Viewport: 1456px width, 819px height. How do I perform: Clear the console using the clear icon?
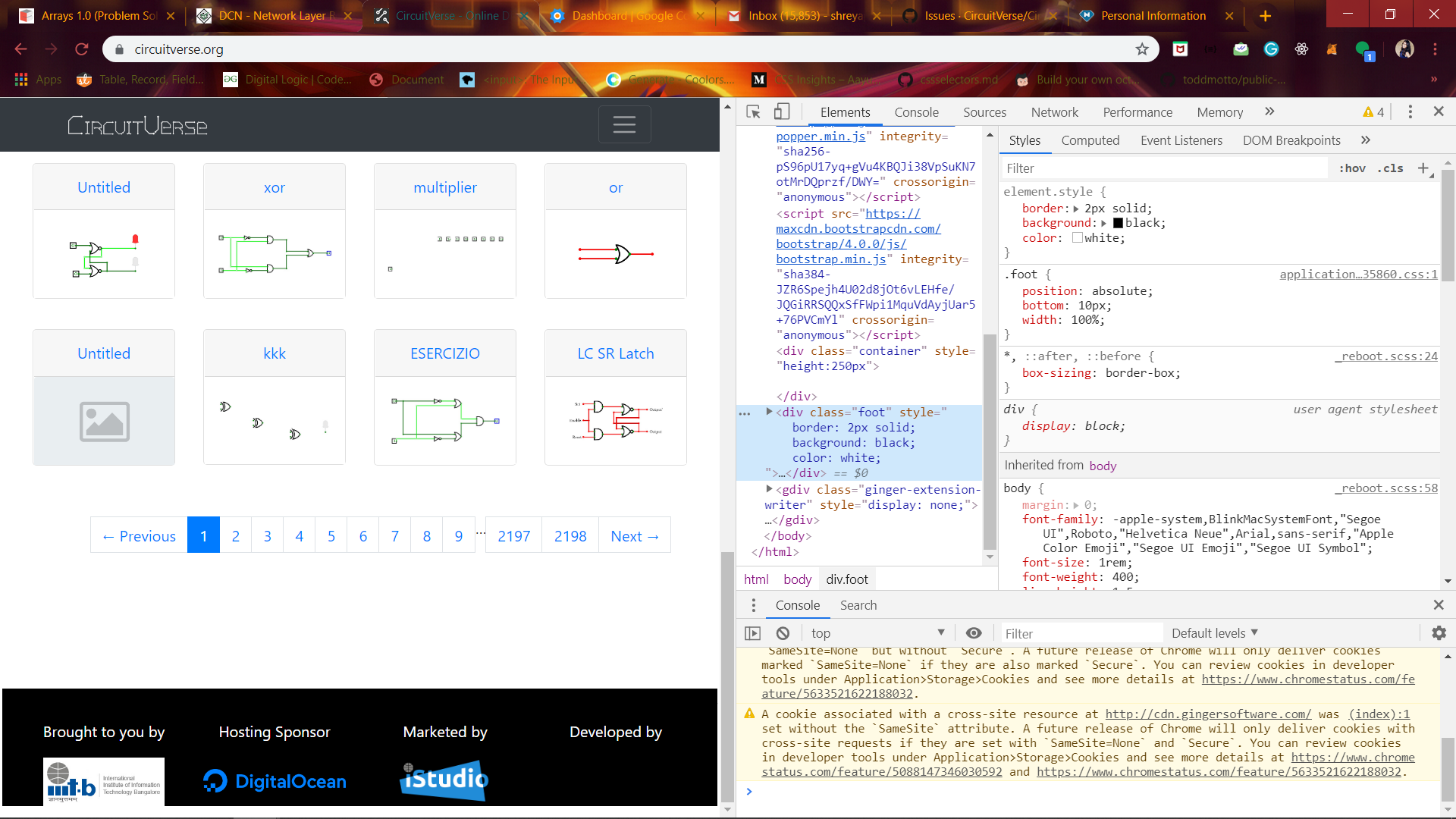(782, 632)
